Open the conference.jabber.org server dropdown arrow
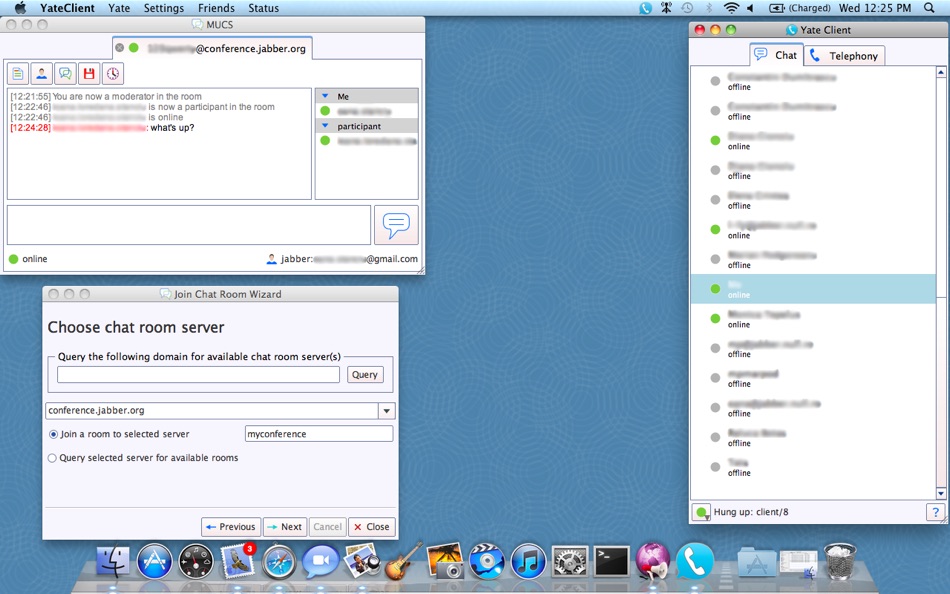Image resolution: width=950 pixels, height=594 pixels. (387, 411)
